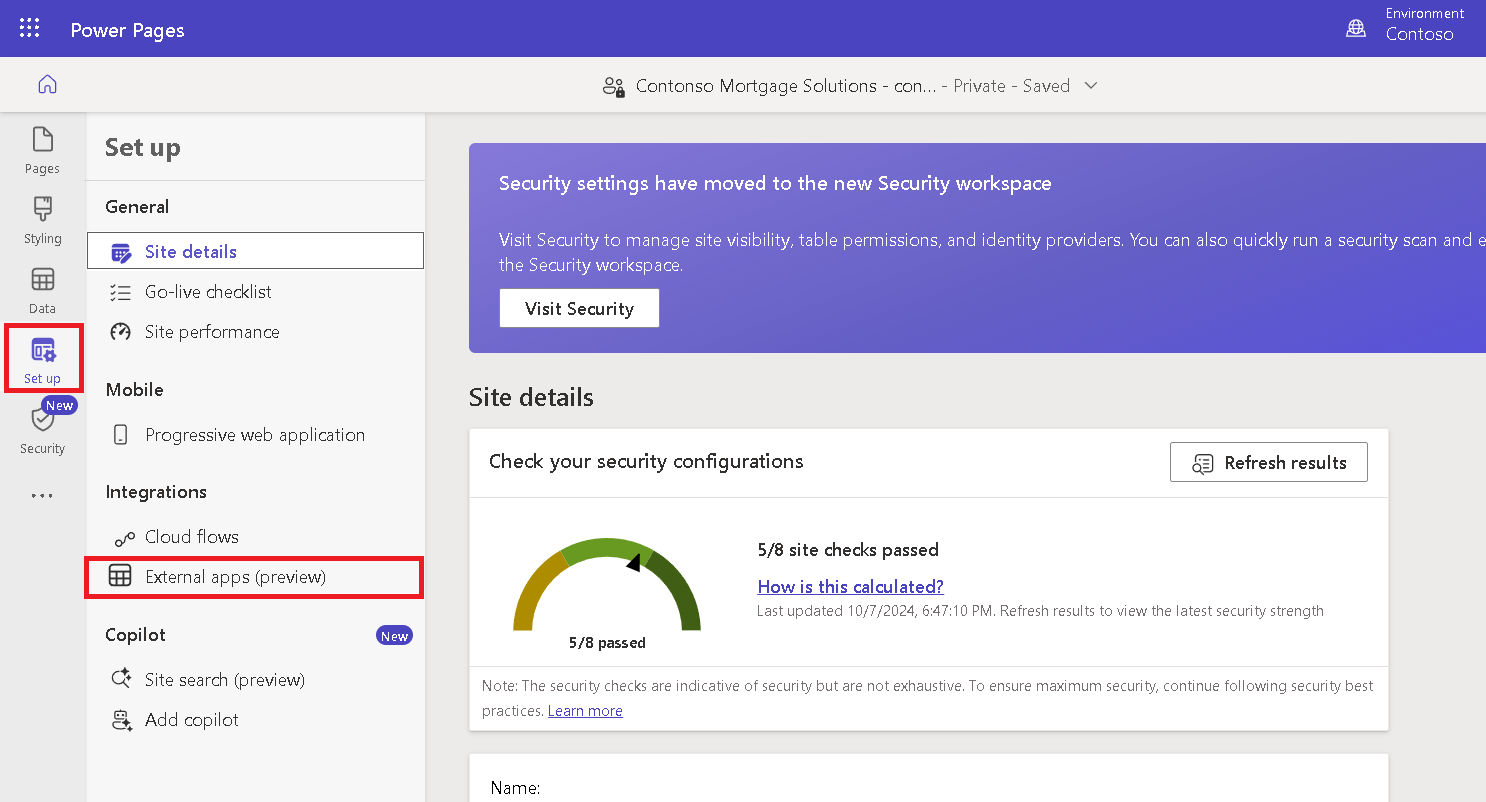The image size is (1486, 802).
Task: Open the Security workspace
Action: [42, 430]
